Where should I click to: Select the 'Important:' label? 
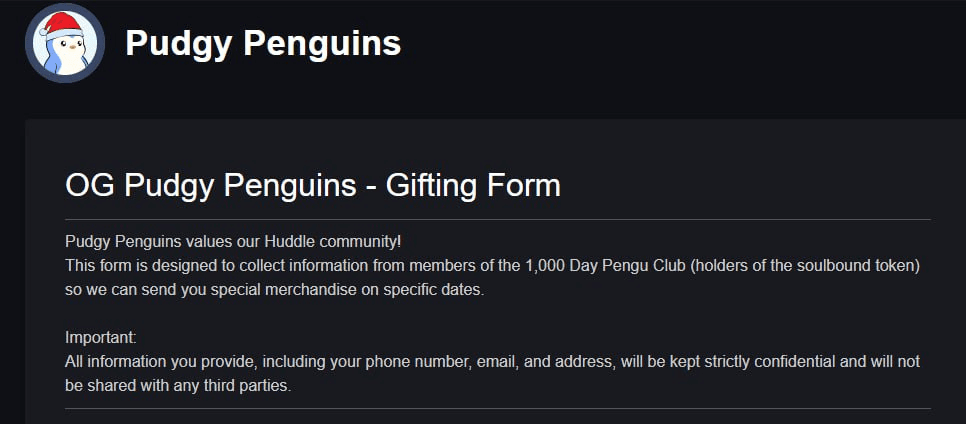click(x=100, y=338)
